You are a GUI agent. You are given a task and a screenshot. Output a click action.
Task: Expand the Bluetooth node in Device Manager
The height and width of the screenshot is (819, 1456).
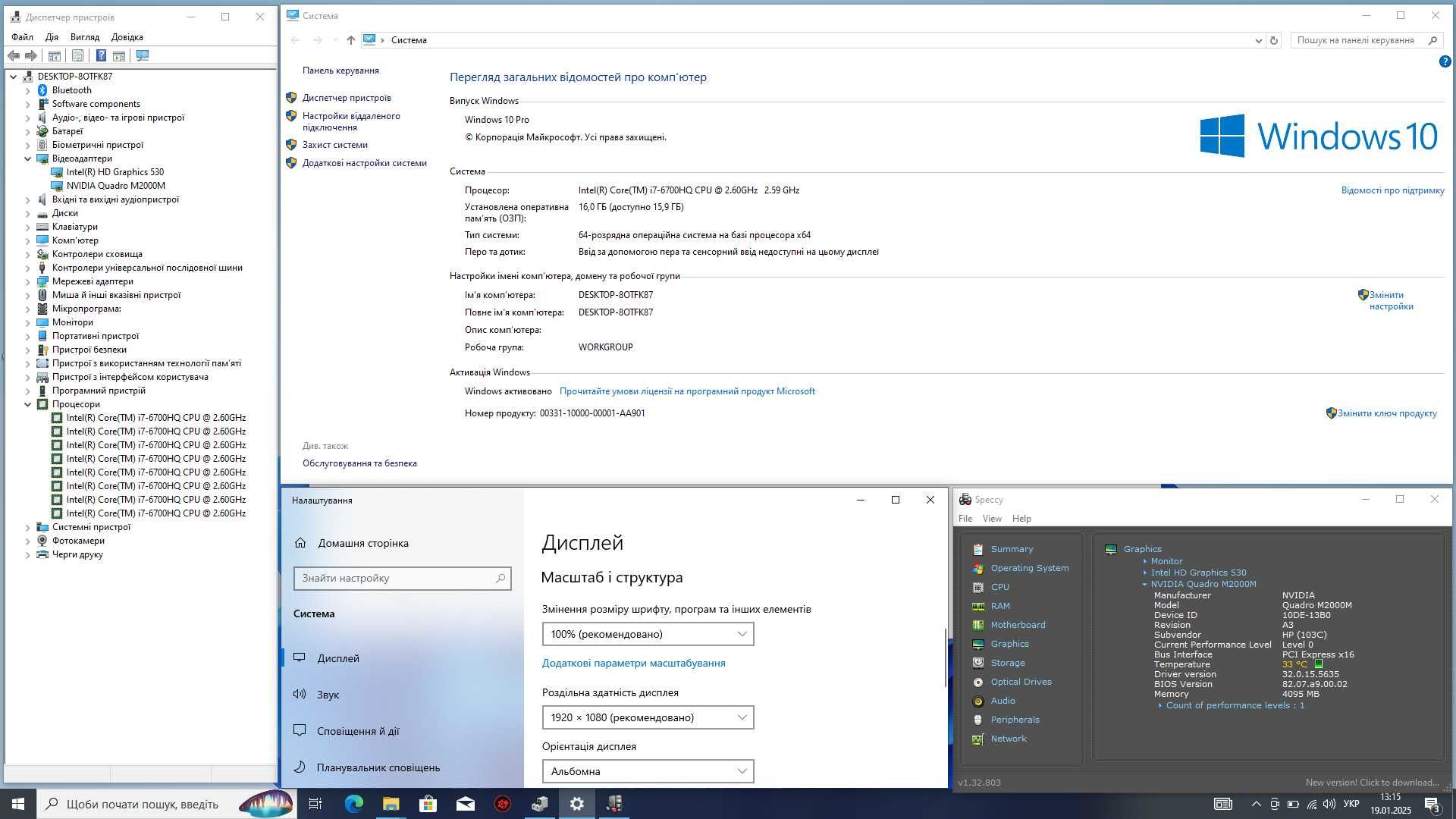click(x=28, y=90)
